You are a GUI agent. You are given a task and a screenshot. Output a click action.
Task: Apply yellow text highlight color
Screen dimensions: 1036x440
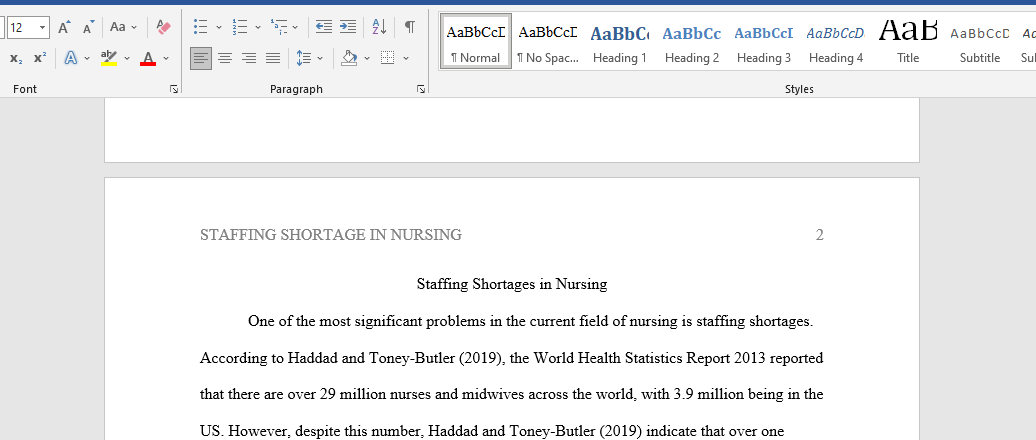pos(108,58)
